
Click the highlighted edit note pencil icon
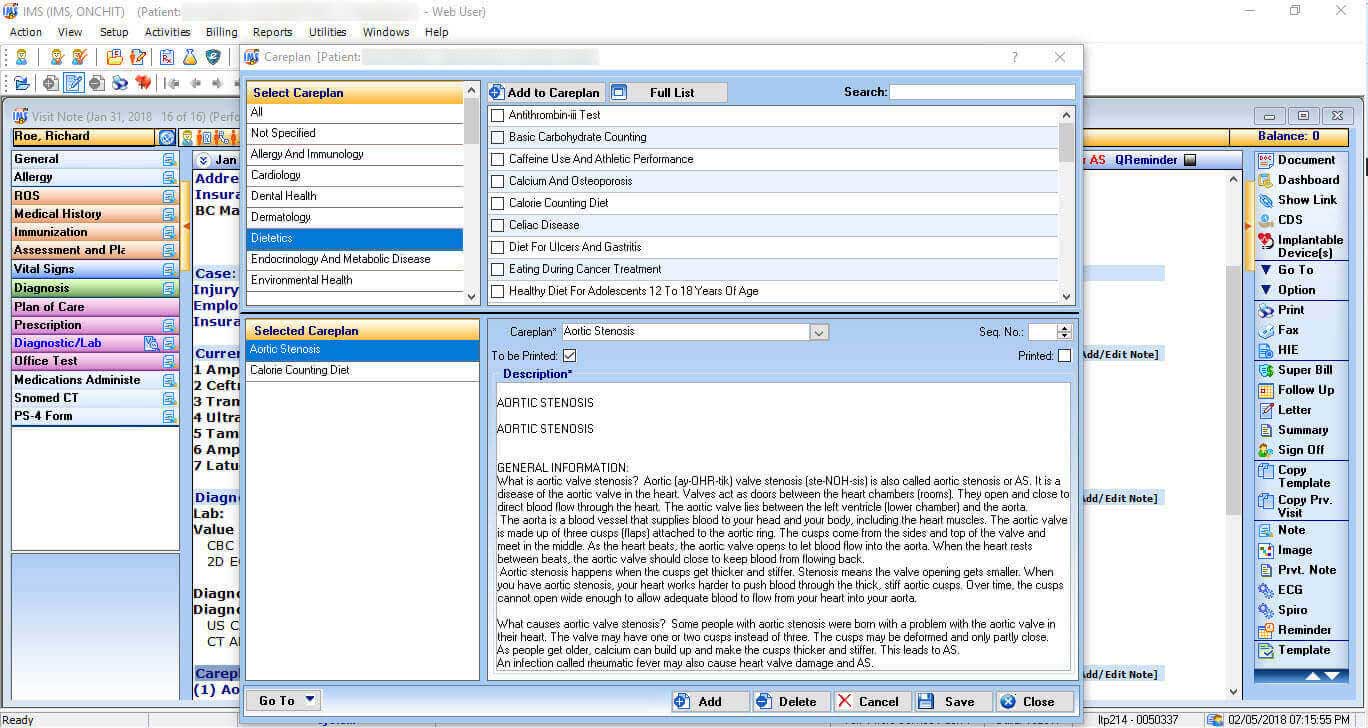click(73, 83)
